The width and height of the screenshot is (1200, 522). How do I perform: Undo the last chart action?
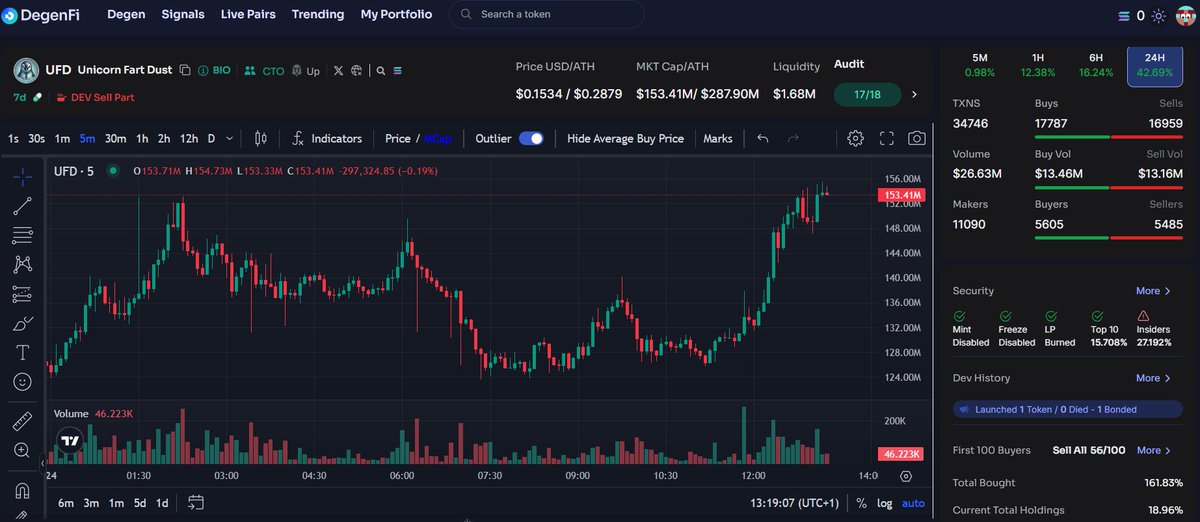(763, 138)
